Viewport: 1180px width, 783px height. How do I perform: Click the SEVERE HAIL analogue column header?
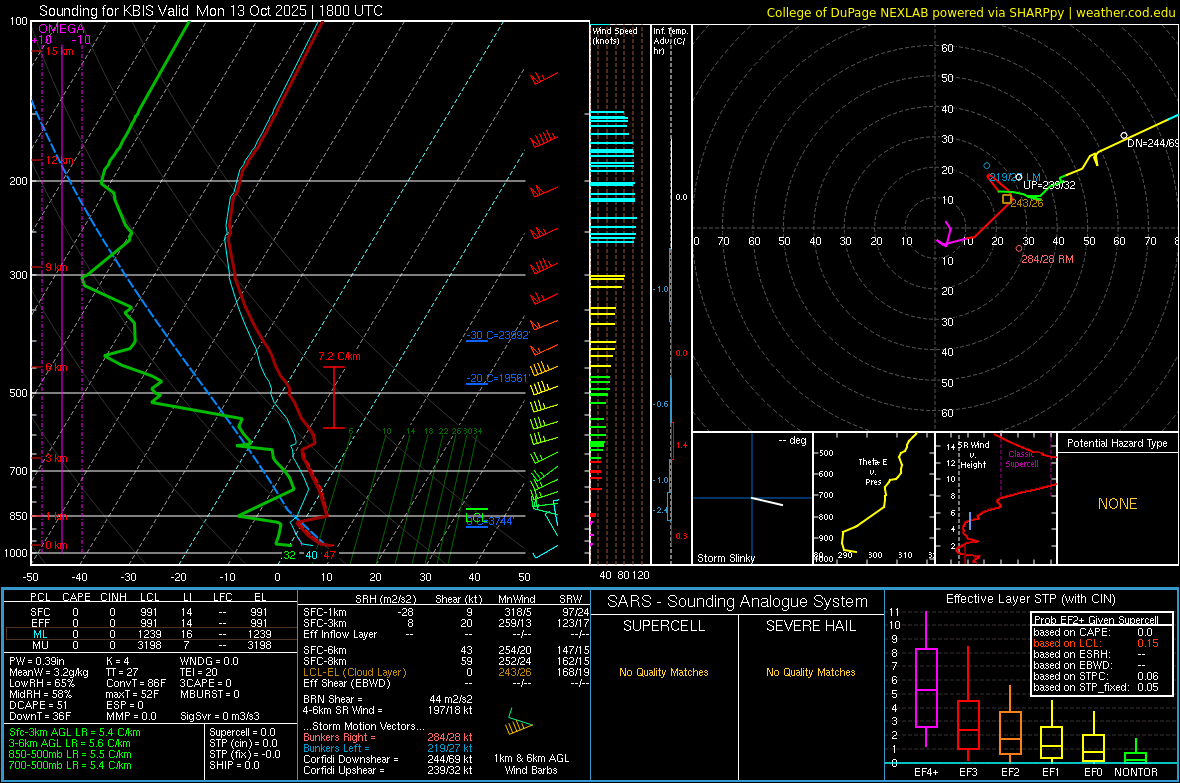pyautogui.click(x=810, y=626)
